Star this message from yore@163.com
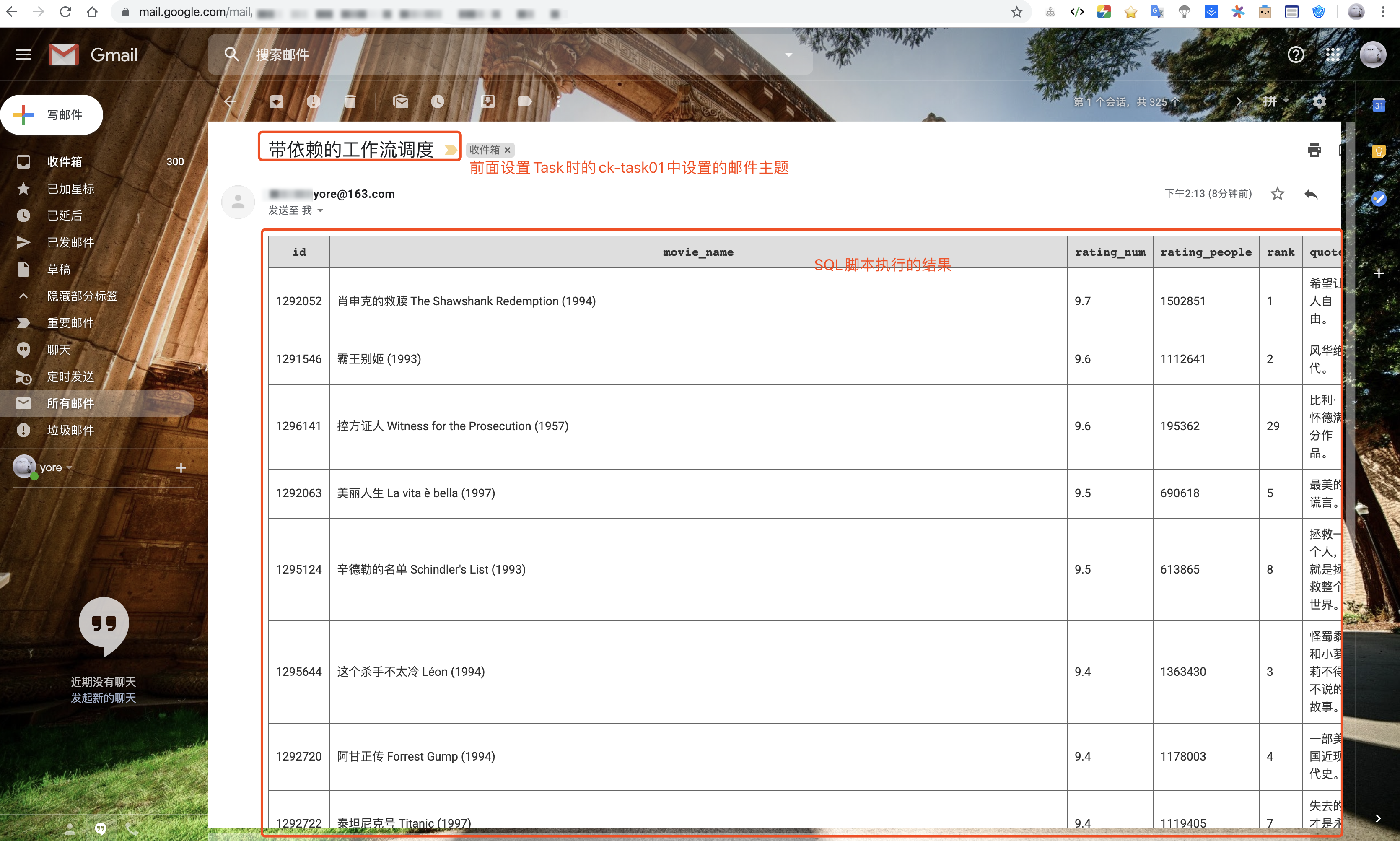The image size is (1400, 841). [1277, 194]
